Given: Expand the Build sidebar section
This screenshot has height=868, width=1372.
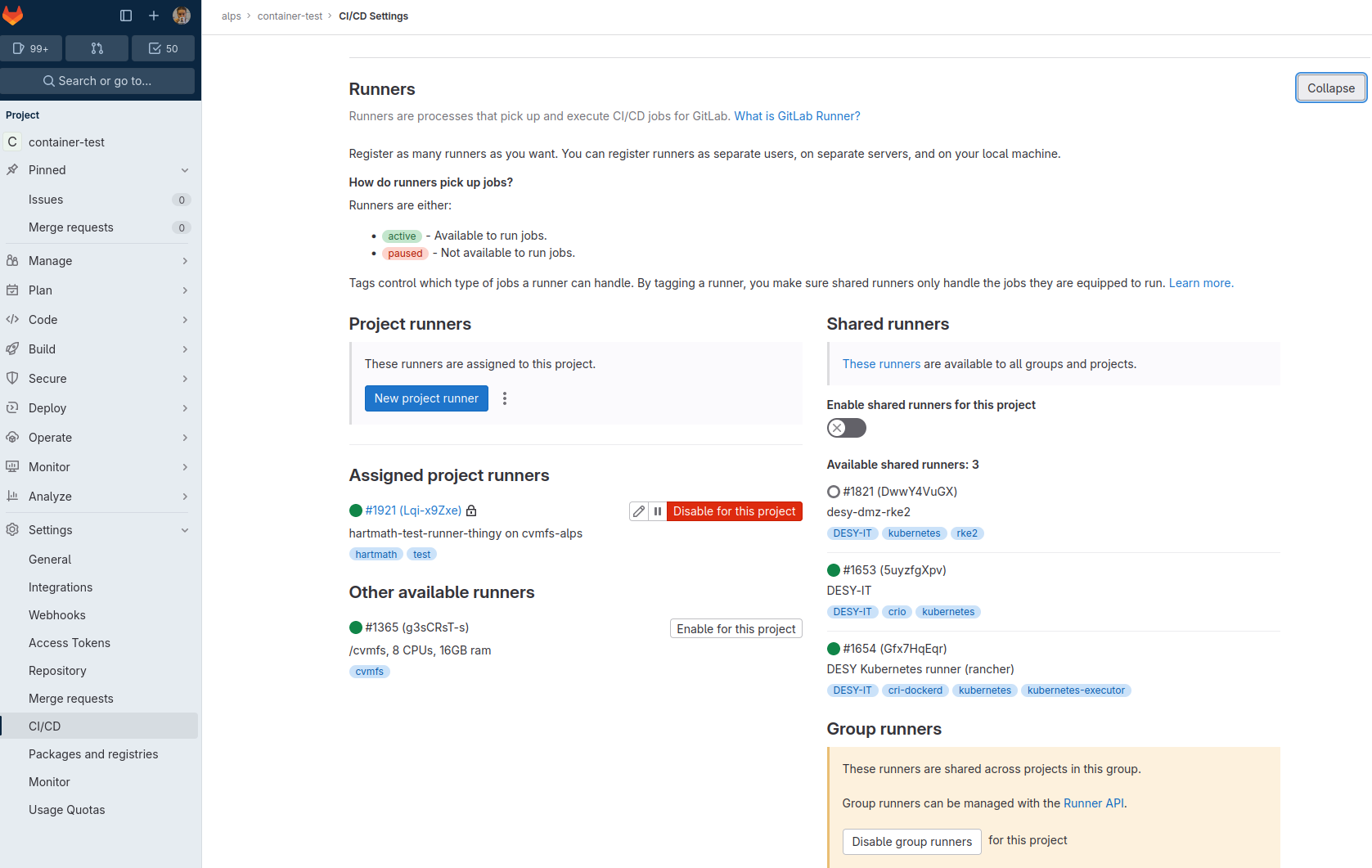Looking at the screenshot, I should (x=98, y=349).
